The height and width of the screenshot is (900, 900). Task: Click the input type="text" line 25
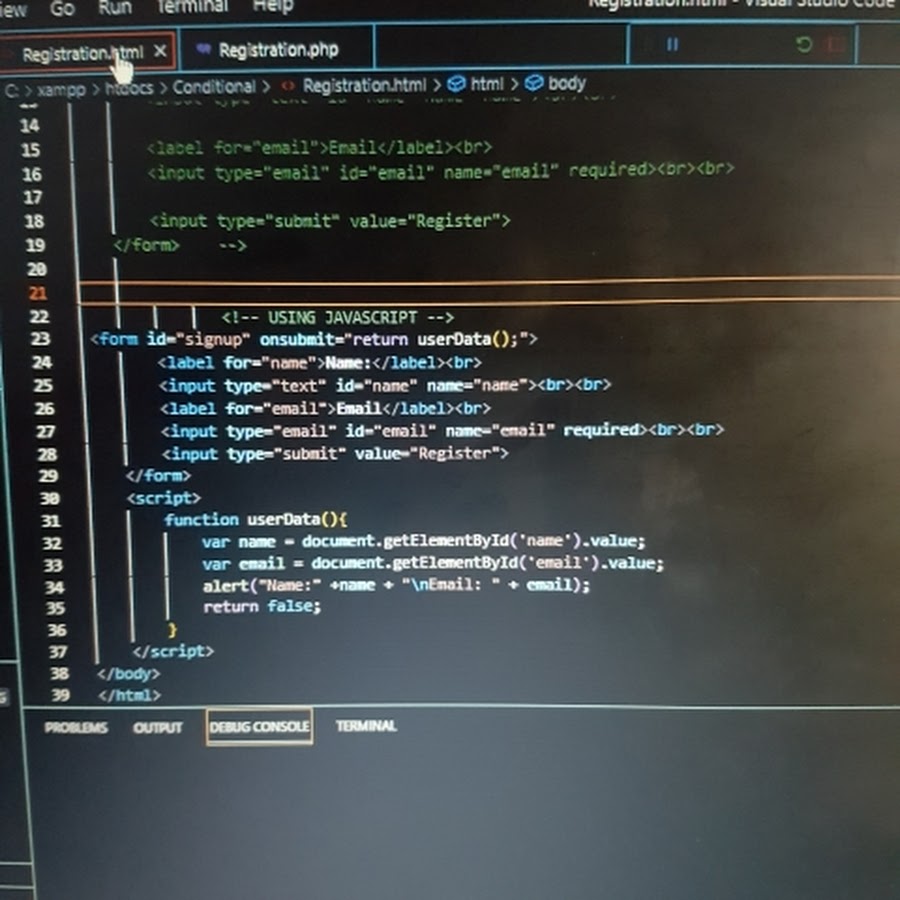pyautogui.click(x=385, y=385)
